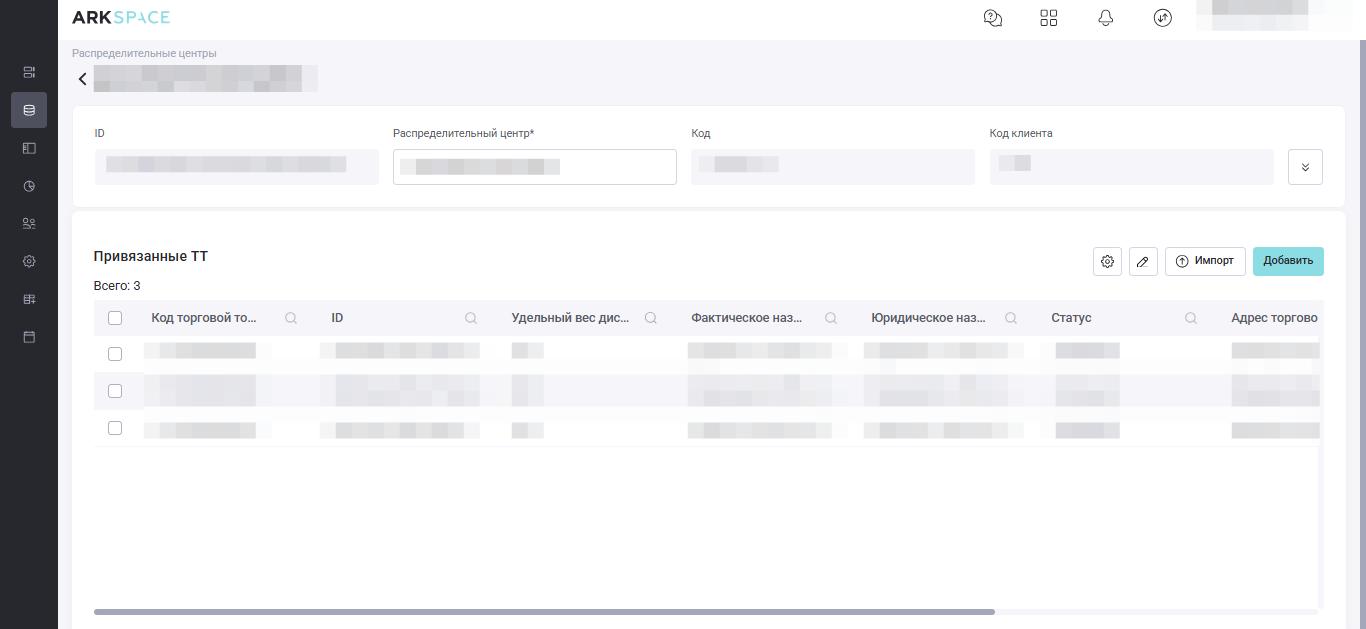Image resolution: width=1366 pixels, height=629 pixels.
Task: Go back using the left chevron arrow
Action: (83, 79)
